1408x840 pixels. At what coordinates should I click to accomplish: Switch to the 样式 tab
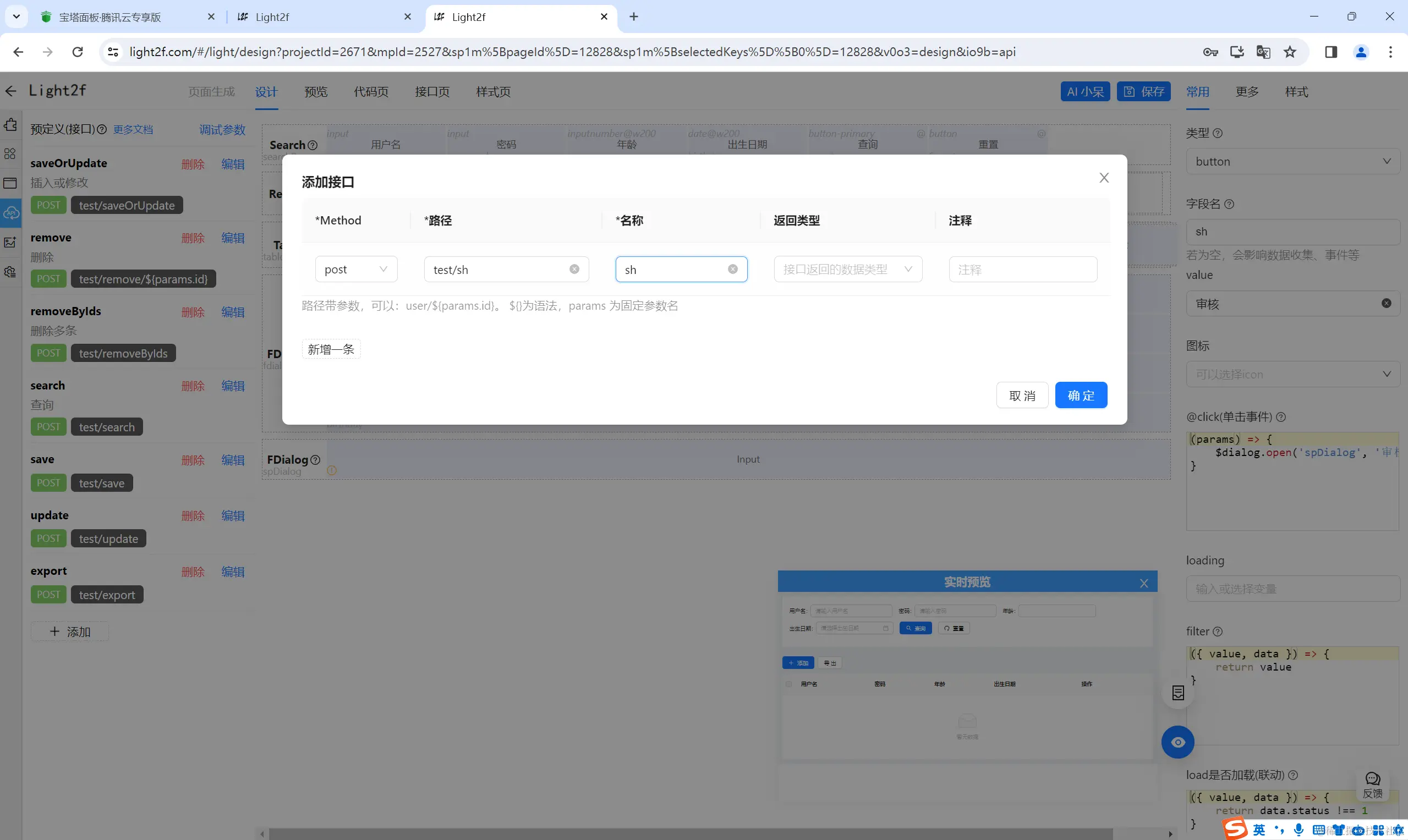1296,92
